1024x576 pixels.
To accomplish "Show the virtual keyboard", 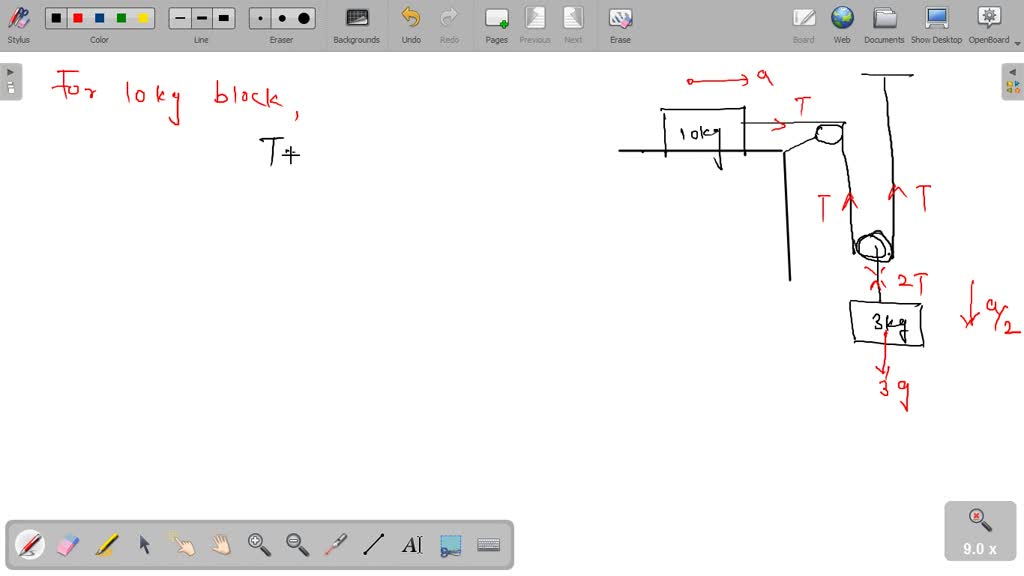I will tap(489, 544).
